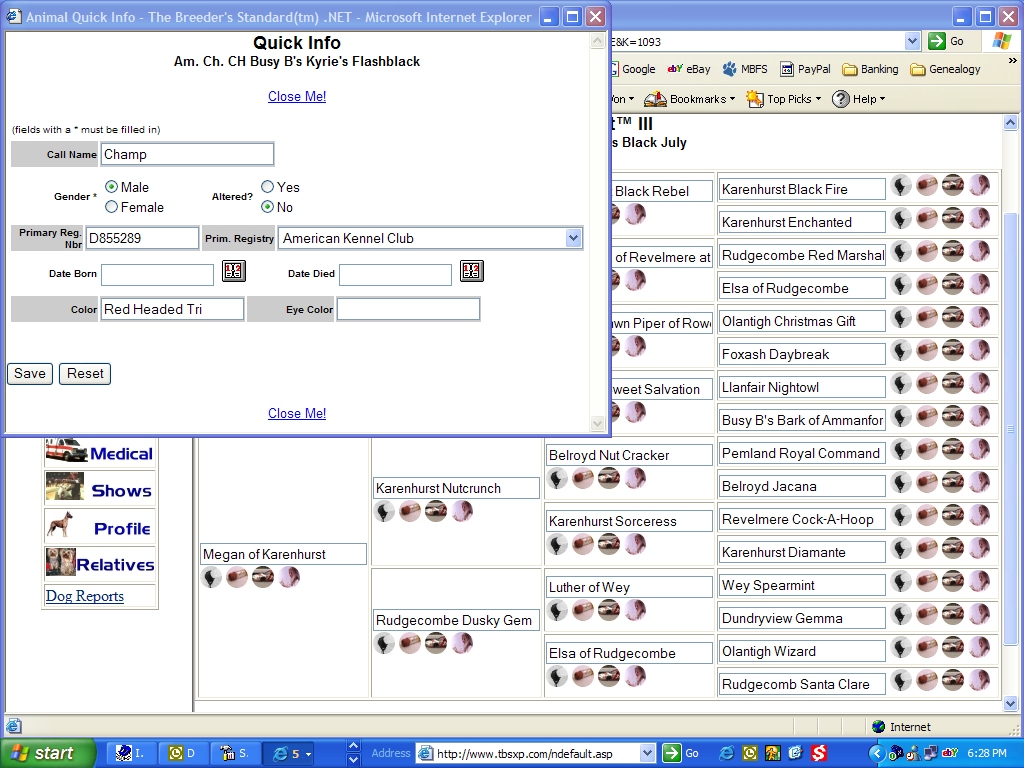The width and height of the screenshot is (1024, 768).
Task: Select the Male gender radio button
Action: coord(112,187)
